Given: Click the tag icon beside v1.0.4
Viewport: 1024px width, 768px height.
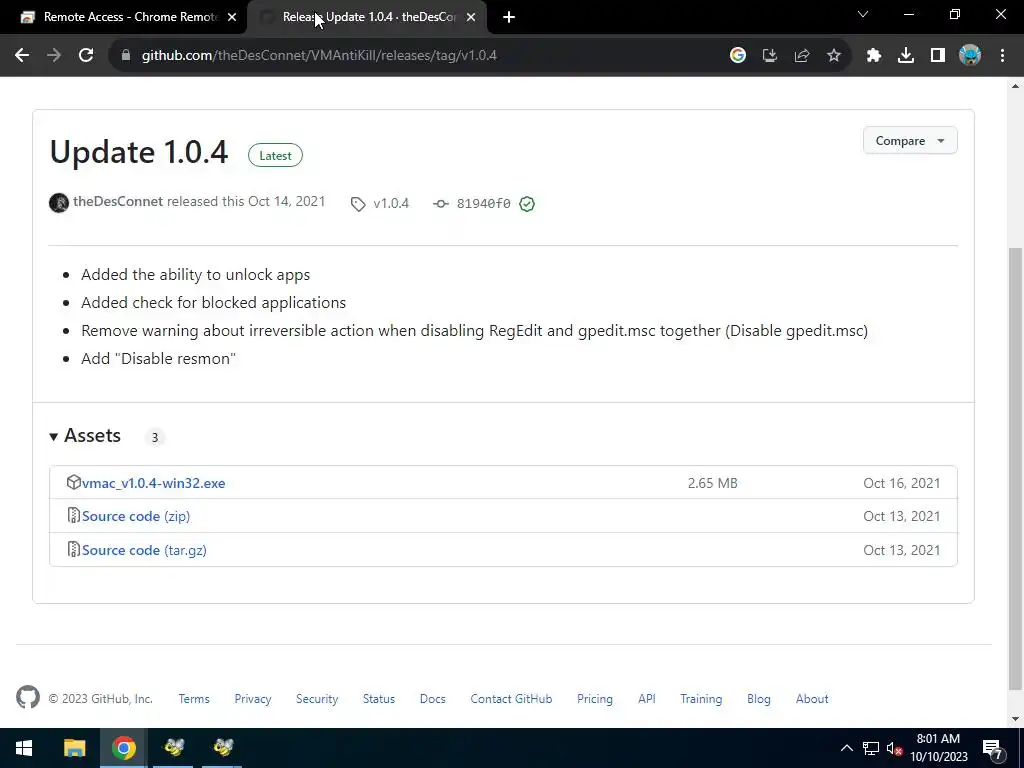Looking at the screenshot, I should pyautogui.click(x=358, y=204).
